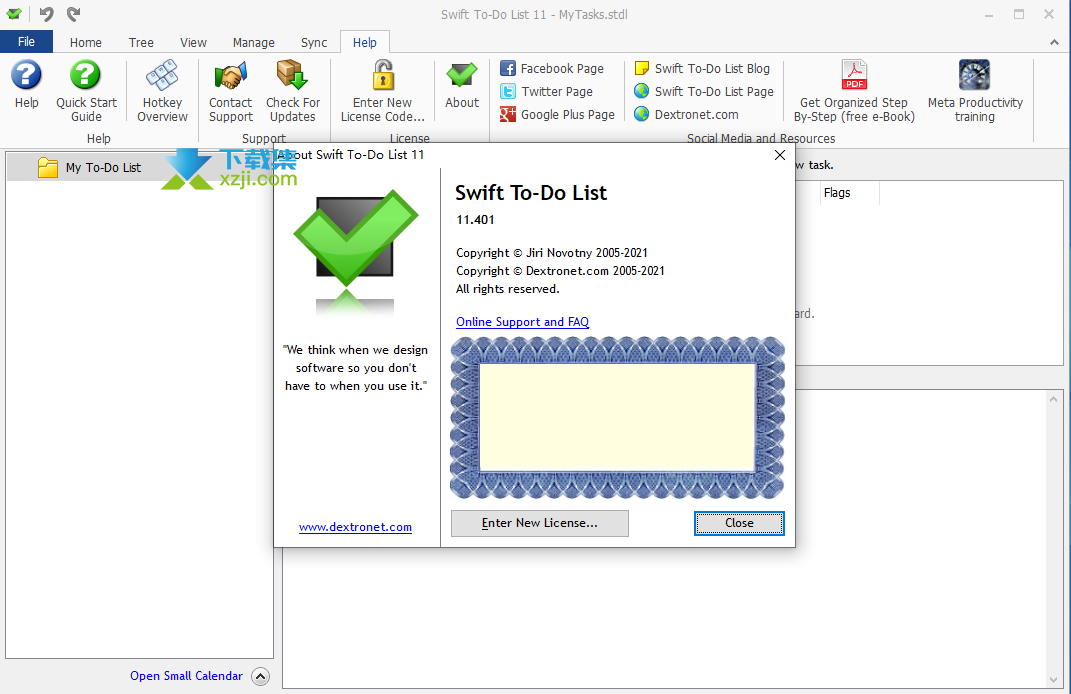Open www.dextronet.com link in dialog

(355, 527)
